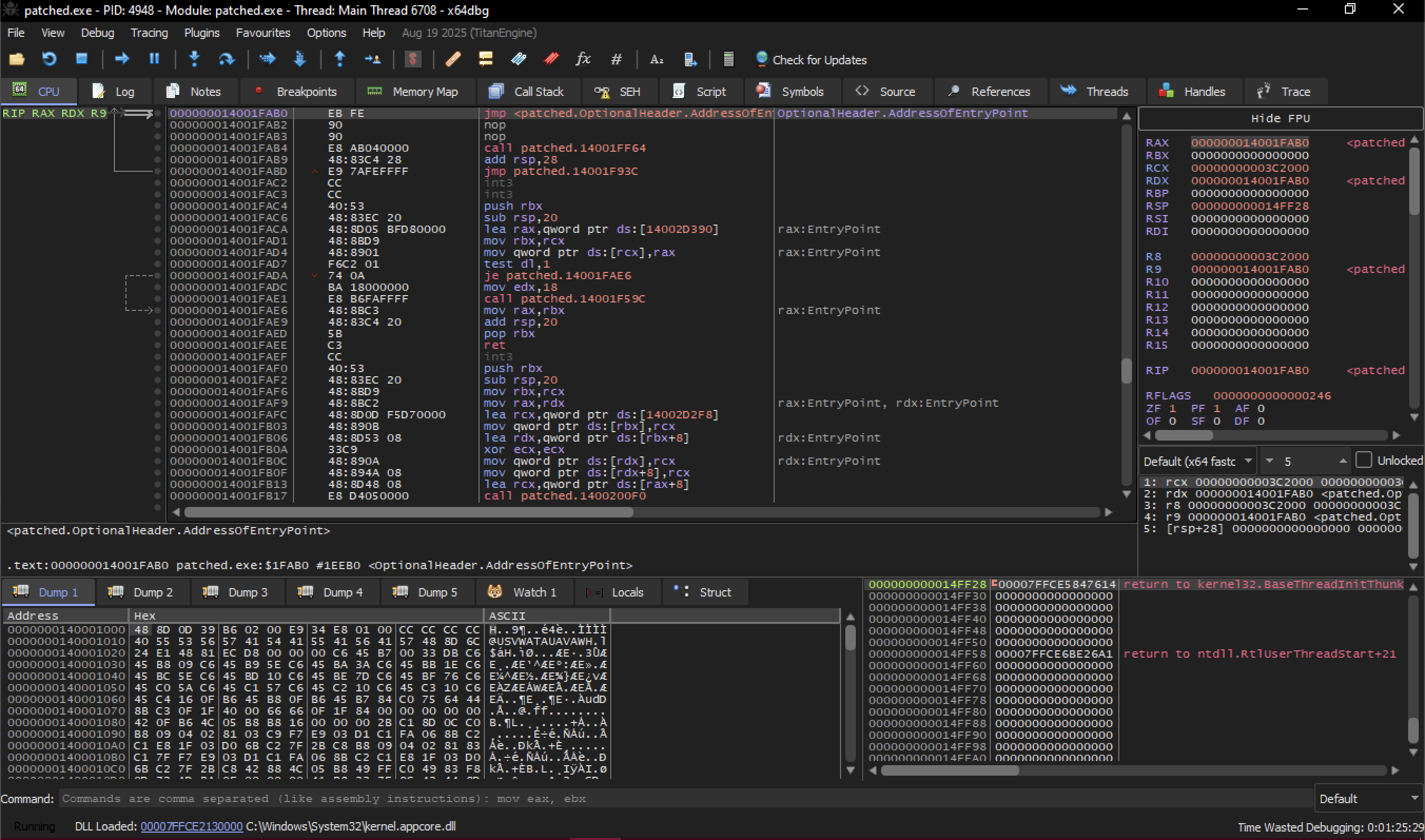Click the Open file folder icon
This screenshot has height=840, width=1425.
17,59
